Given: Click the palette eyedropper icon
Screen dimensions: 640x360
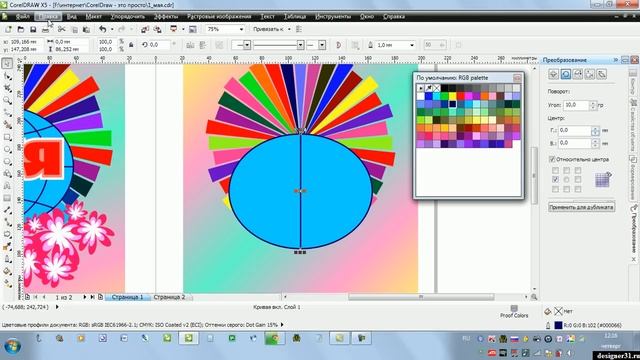Looking at the screenshot, I should coord(429,88).
